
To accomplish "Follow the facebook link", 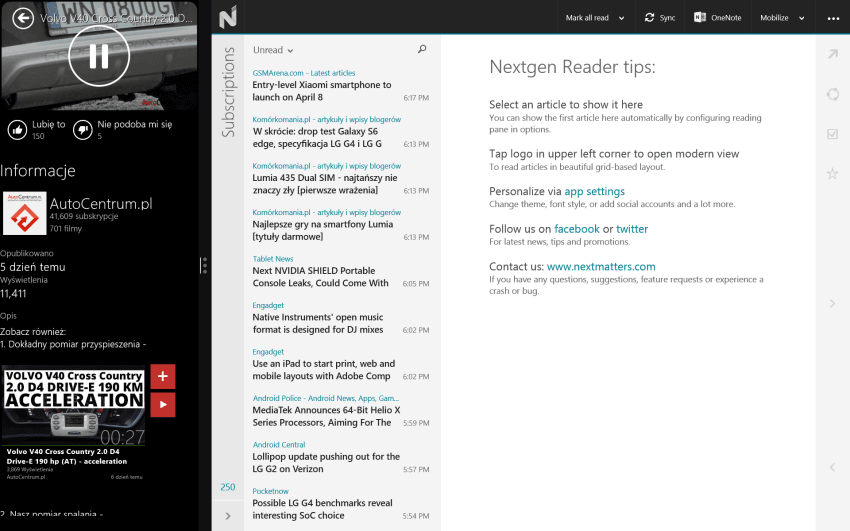I will coord(577,229).
